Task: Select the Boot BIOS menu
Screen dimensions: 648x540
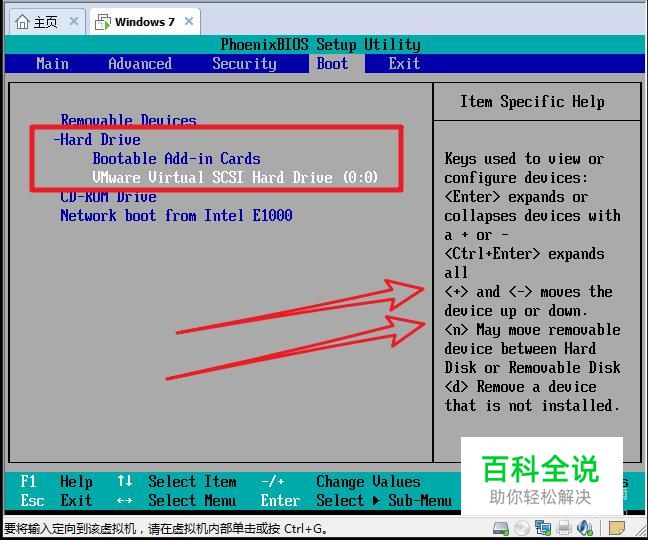Action: (x=332, y=64)
